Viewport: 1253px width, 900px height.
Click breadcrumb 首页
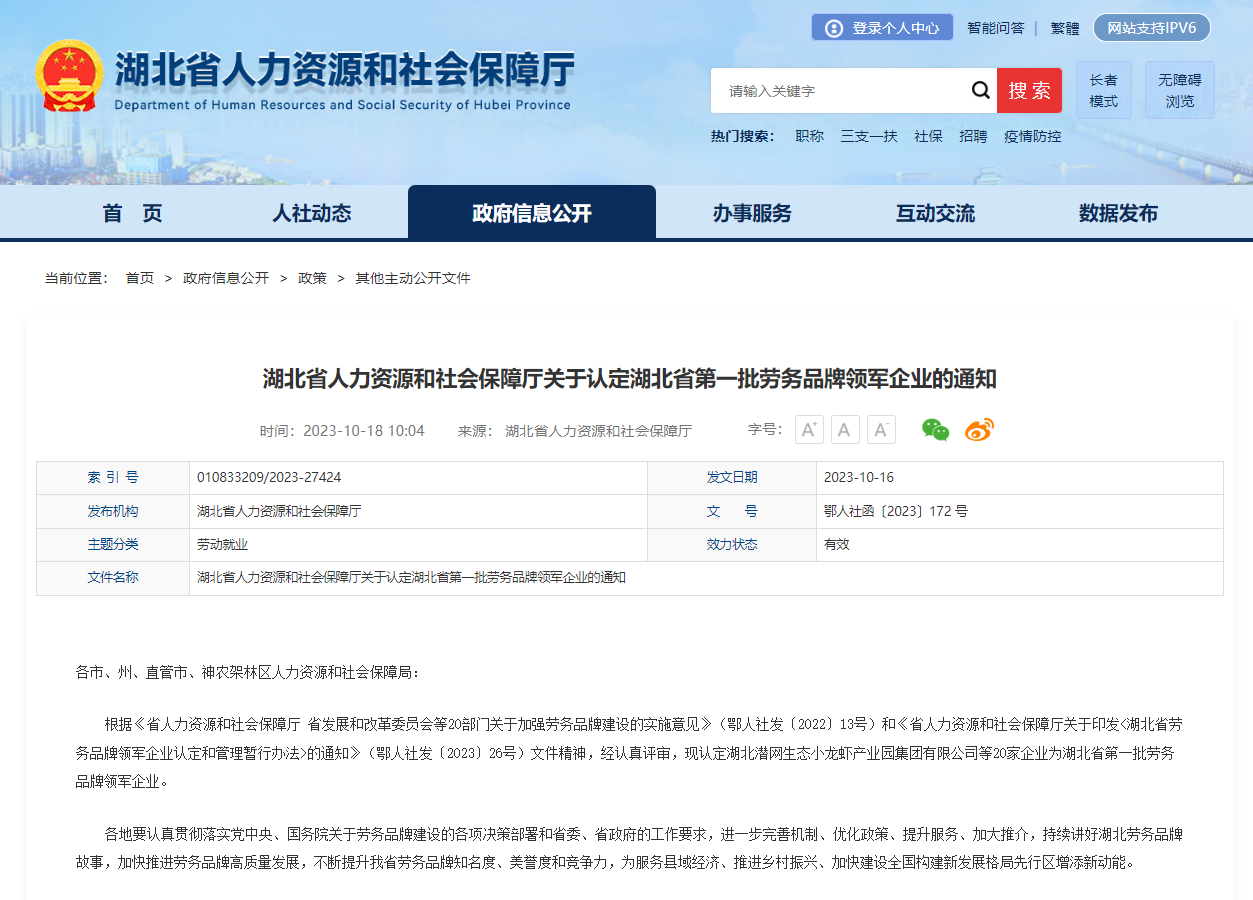tap(139, 278)
